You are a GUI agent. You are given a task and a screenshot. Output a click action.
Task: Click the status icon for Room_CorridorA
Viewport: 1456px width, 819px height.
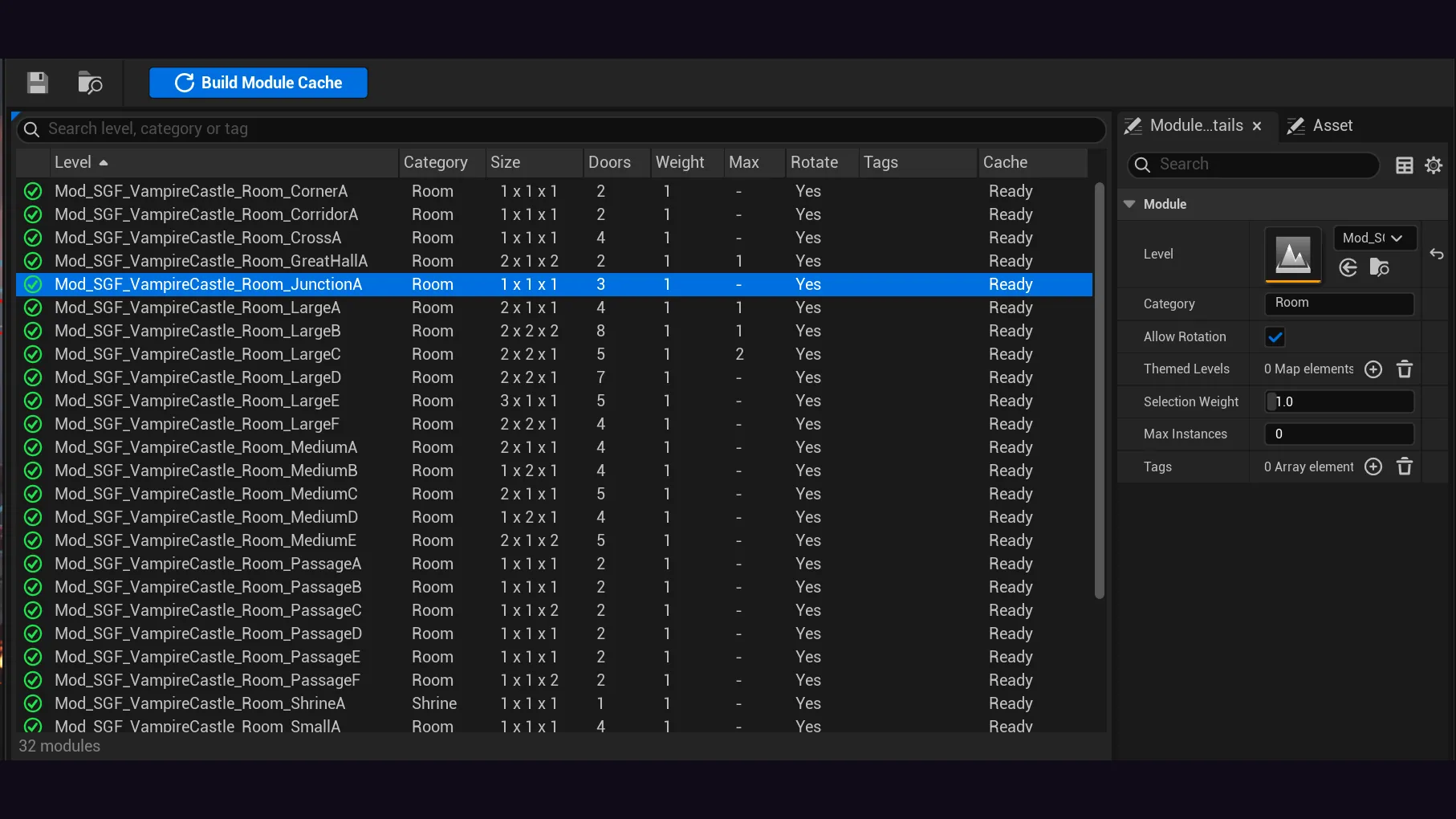tap(33, 214)
